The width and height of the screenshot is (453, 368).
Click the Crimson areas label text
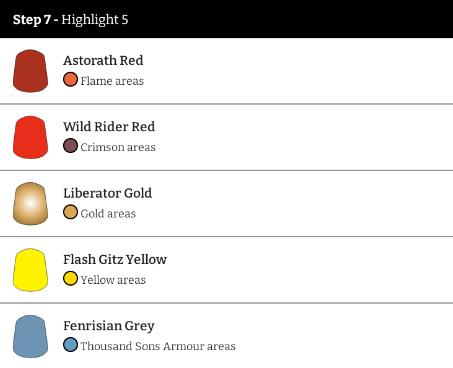coord(118,147)
